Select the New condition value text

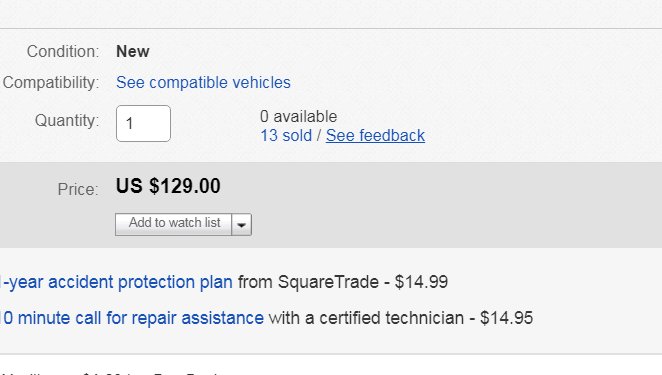[x=133, y=52]
